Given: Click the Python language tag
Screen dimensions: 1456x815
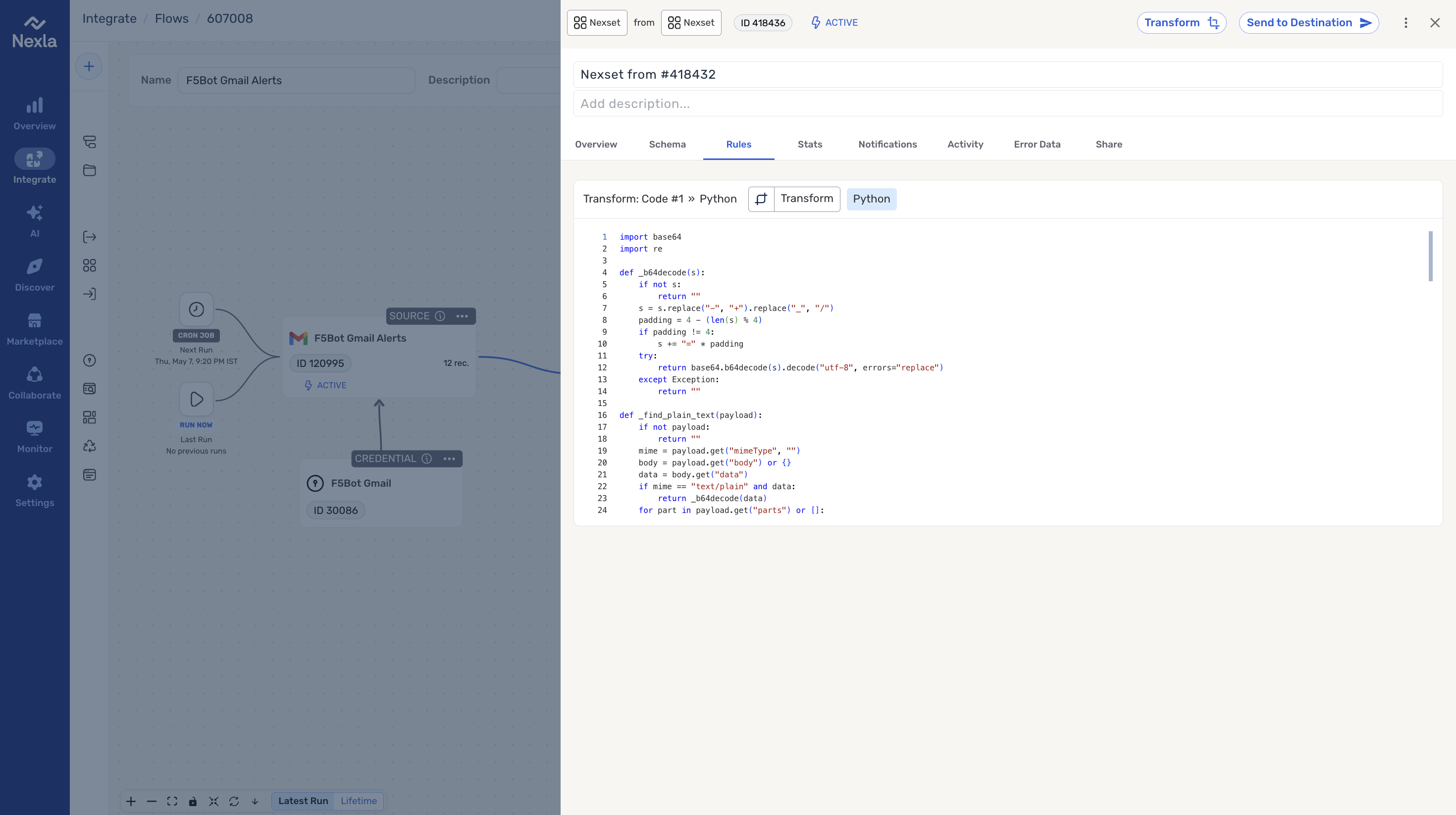Looking at the screenshot, I should click(871, 199).
